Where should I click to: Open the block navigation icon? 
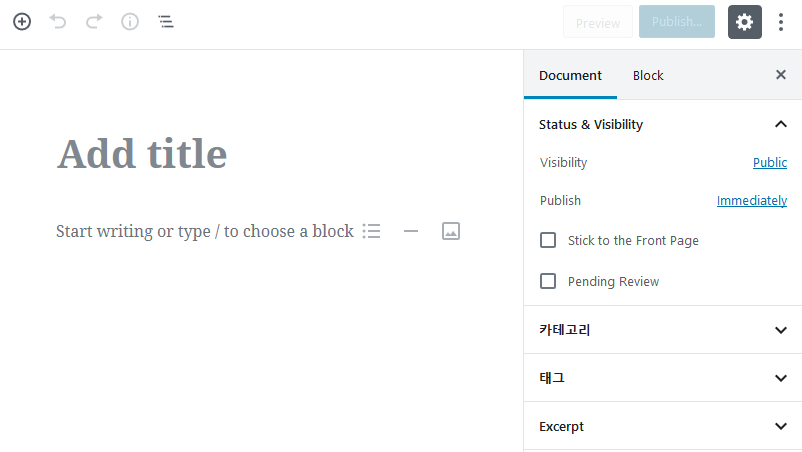tap(166, 21)
